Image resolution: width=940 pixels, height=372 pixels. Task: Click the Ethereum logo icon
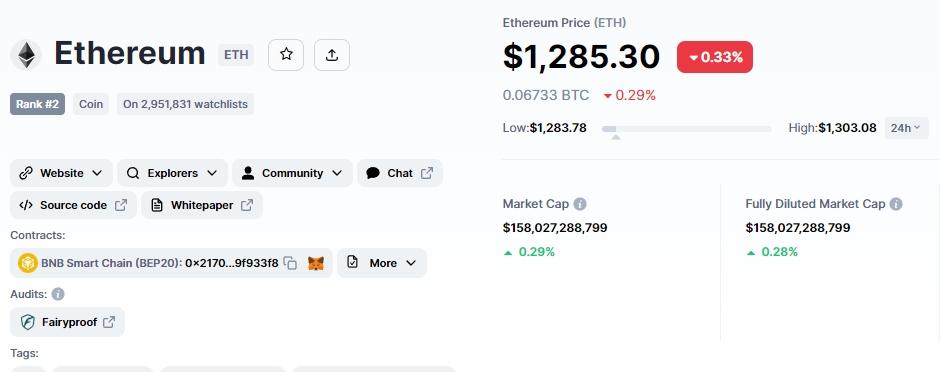point(26,55)
